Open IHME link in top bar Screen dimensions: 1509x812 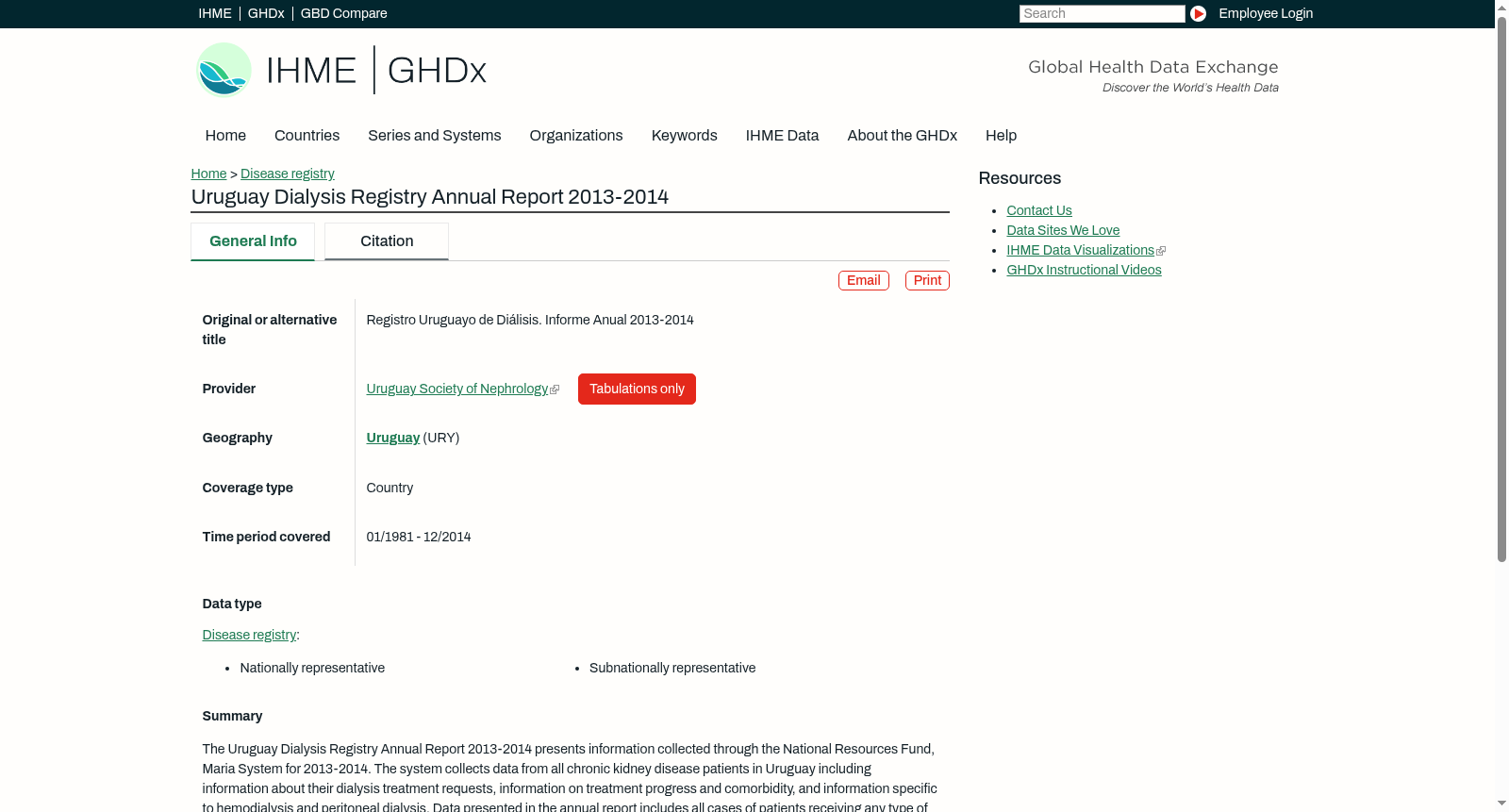tap(215, 13)
